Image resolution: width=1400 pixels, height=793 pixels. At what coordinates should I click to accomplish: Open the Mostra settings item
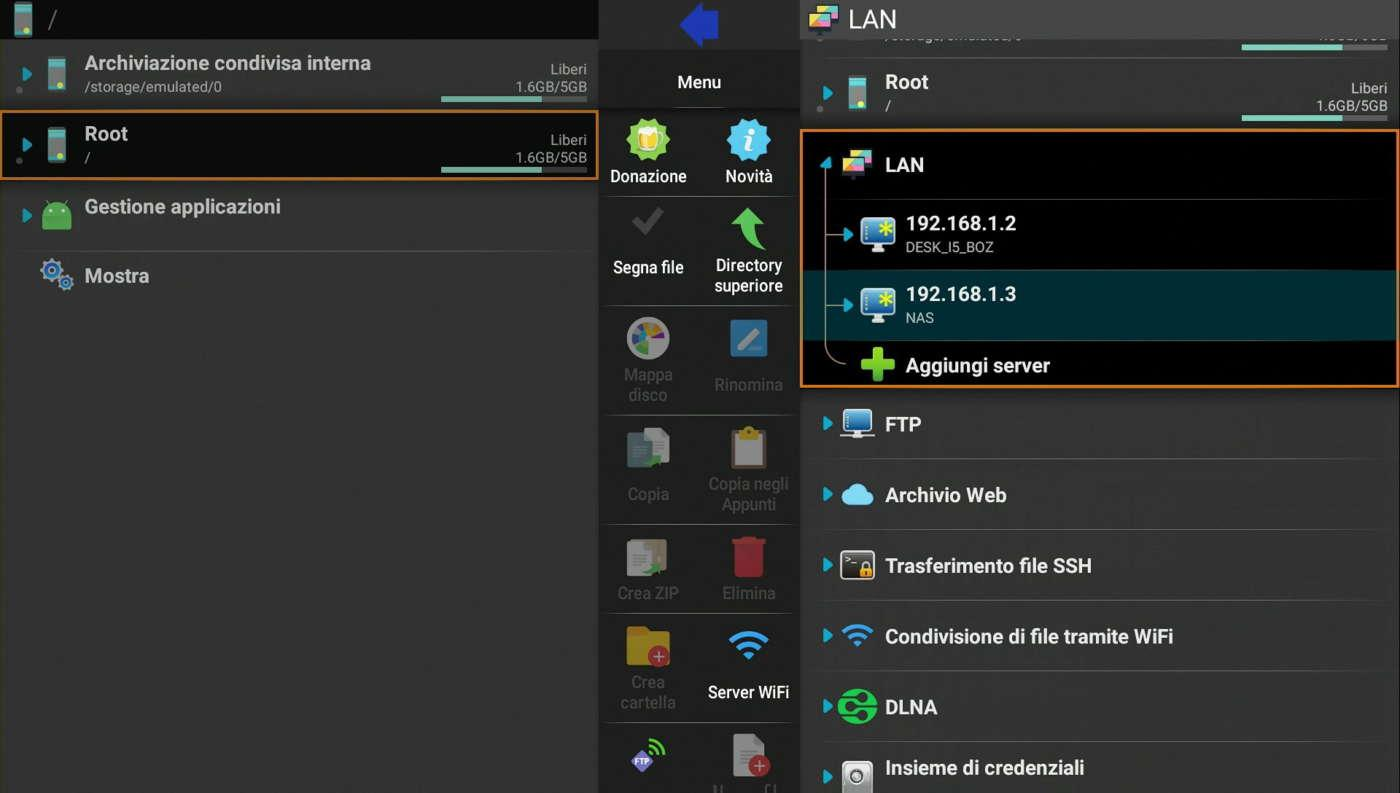point(299,275)
